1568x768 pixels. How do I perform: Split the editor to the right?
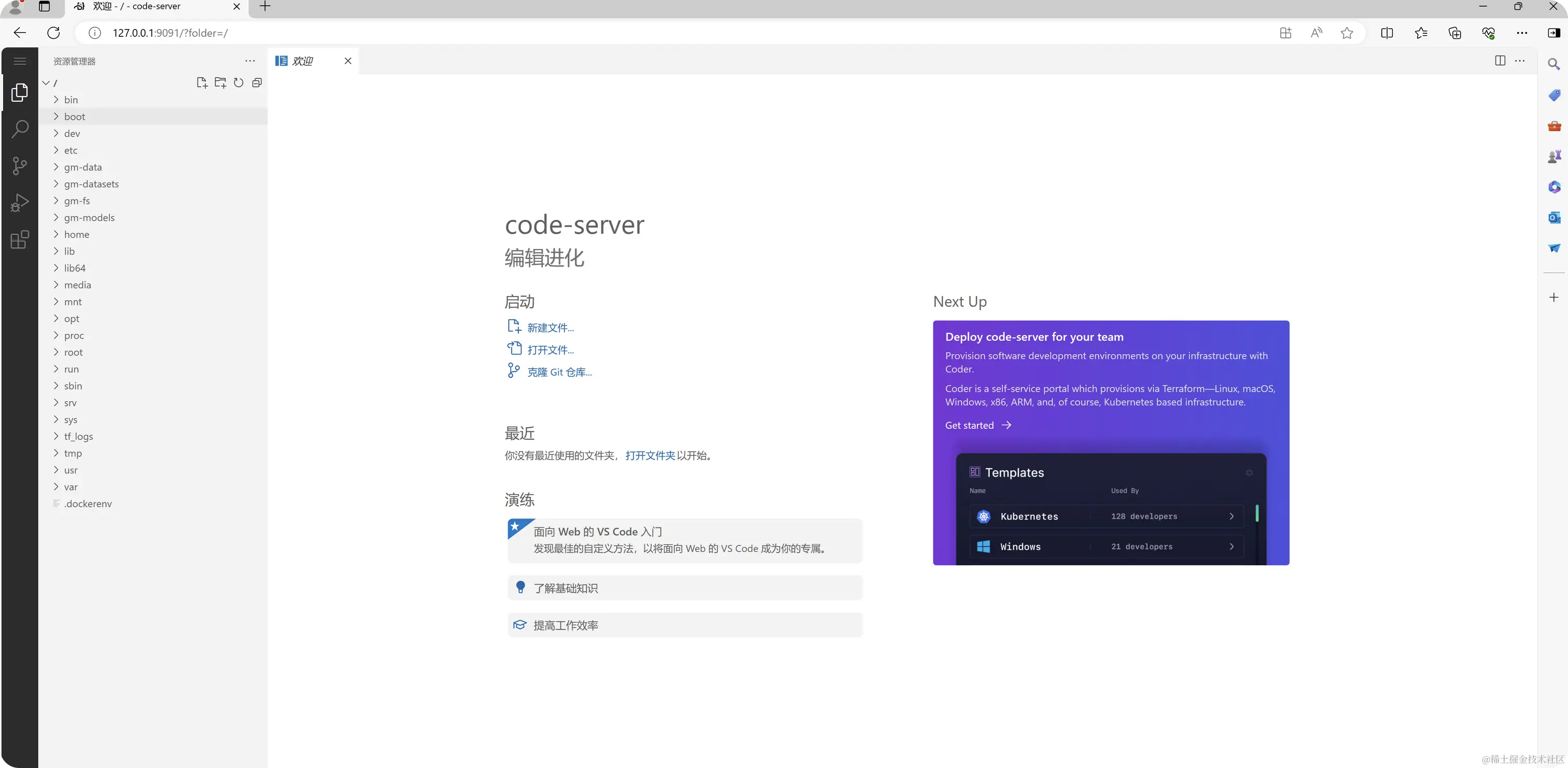pyautogui.click(x=1500, y=61)
